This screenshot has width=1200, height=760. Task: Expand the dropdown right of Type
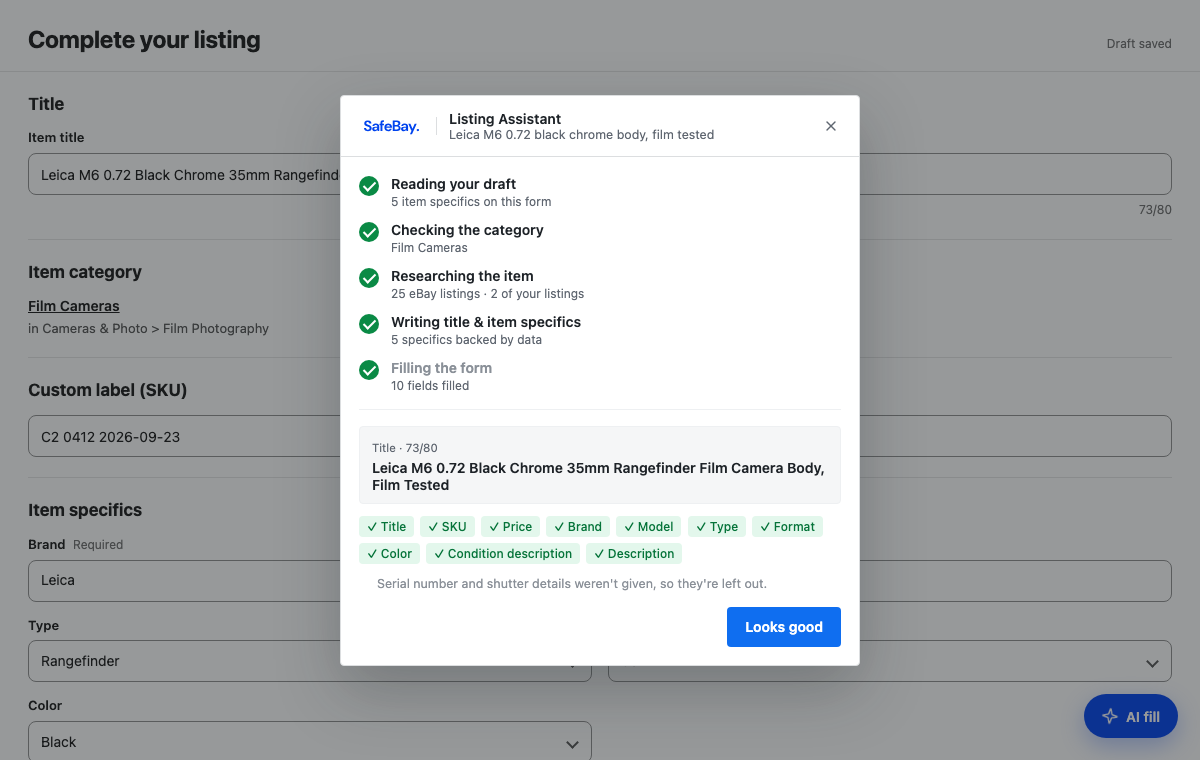coord(890,661)
